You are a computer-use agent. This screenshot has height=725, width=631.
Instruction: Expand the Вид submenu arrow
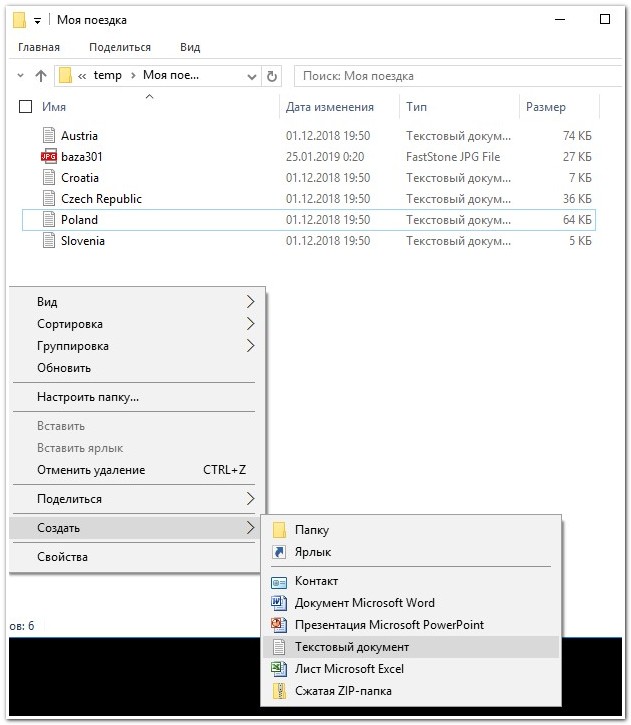tap(250, 302)
